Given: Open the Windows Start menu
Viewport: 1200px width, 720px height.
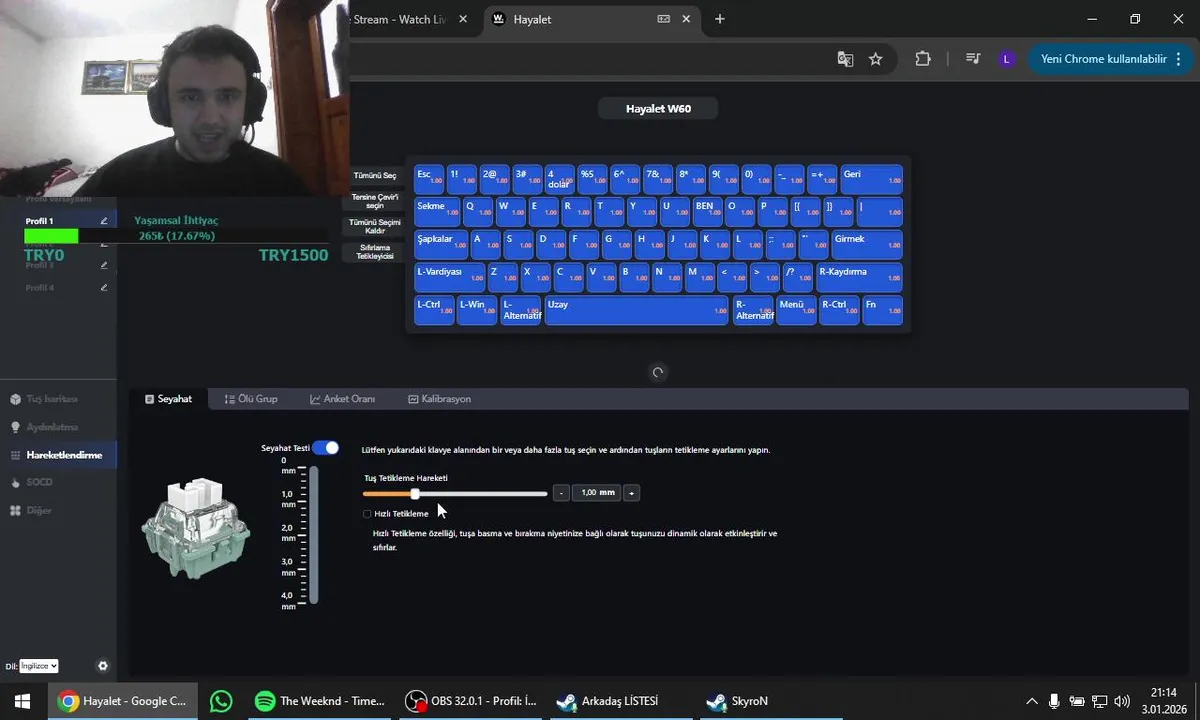Looking at the screenshot, I should point(22,701).
